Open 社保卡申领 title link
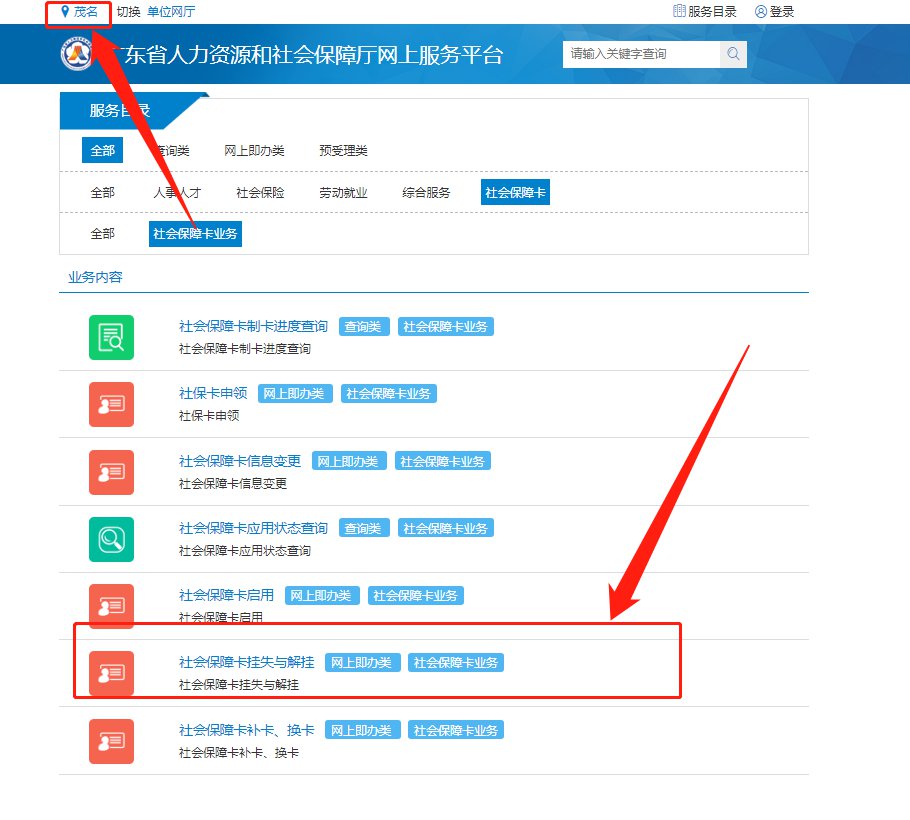The height and width of the screenshot is (820, 910). click(213, 393)
